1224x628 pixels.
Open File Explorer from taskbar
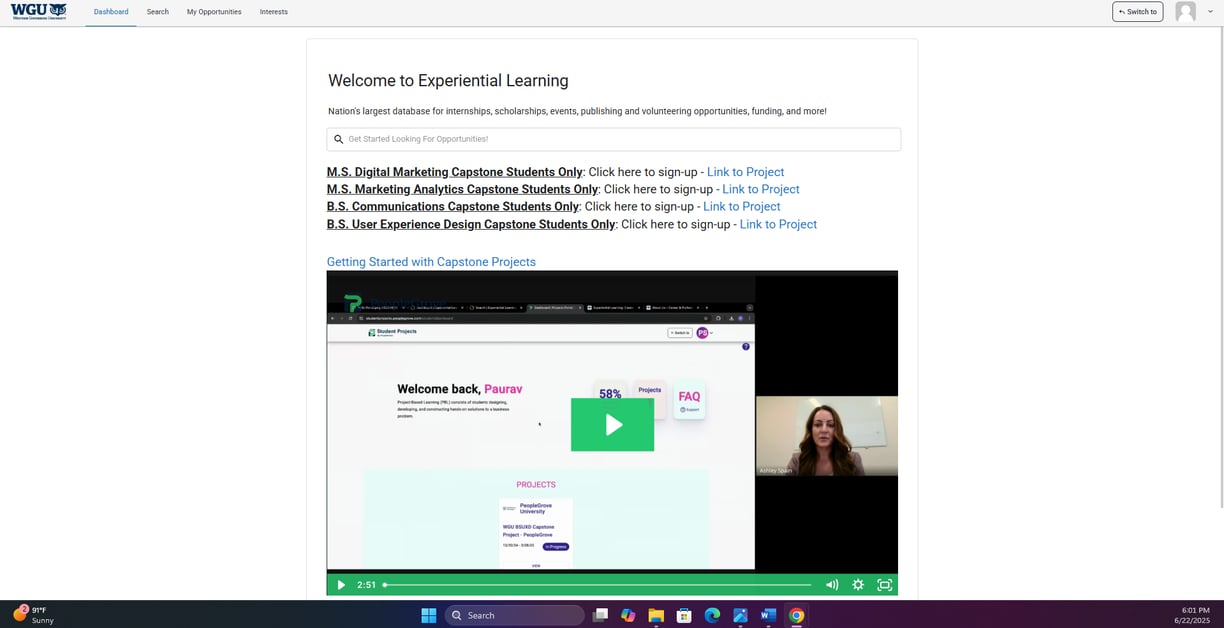click(656, 615)
